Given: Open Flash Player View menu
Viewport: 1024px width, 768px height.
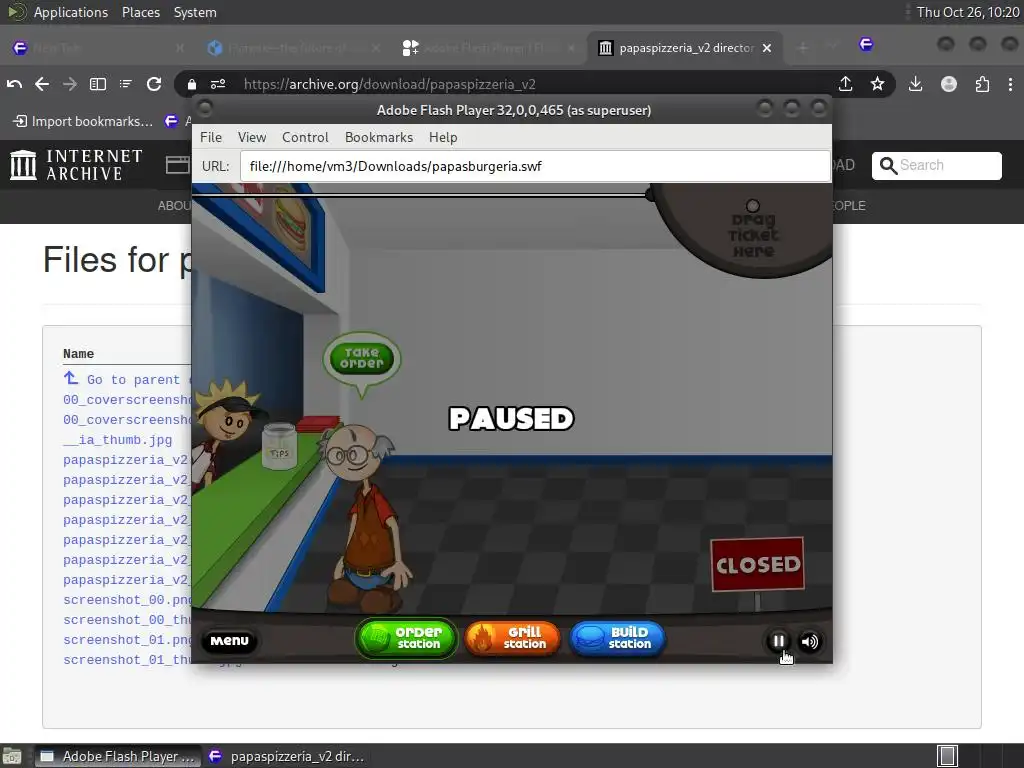Looking at the screenshot, I should (x=252, y=137).
